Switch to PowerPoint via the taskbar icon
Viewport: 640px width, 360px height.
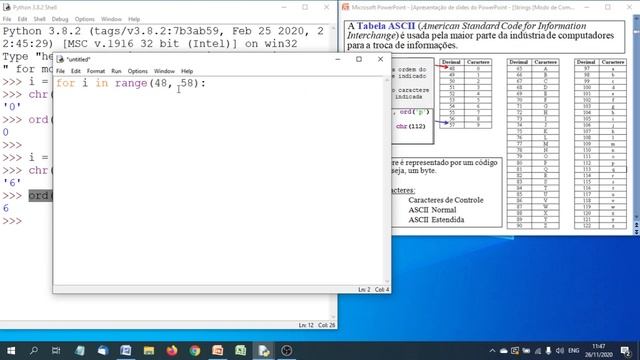pyautogui.click(x=218, y=351)
